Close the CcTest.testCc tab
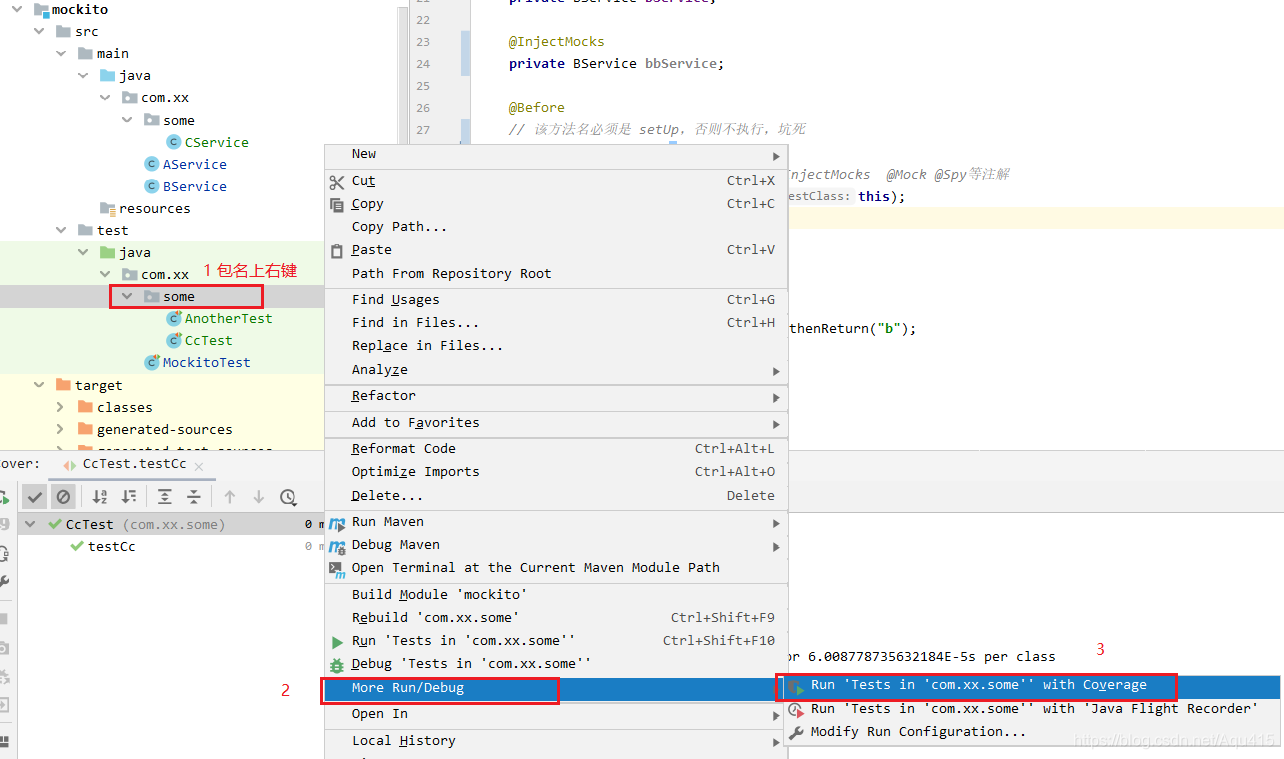Screen dimensions: 1284x759 (x=198, y=466)
